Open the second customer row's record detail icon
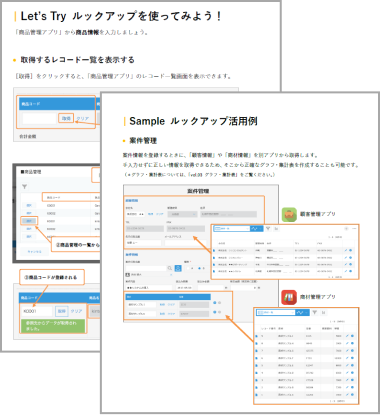 tap(214, 258)
